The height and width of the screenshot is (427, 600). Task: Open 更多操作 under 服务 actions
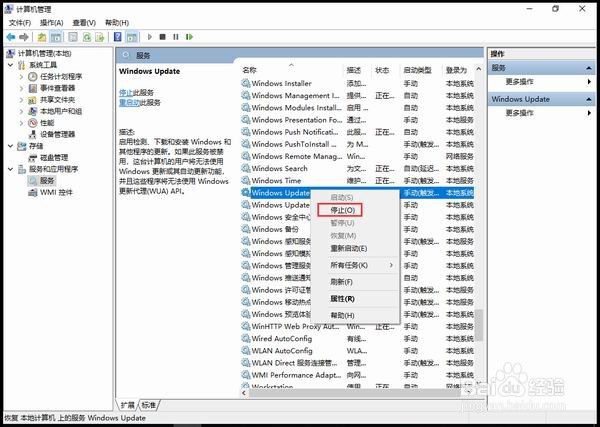coord(519,82)
